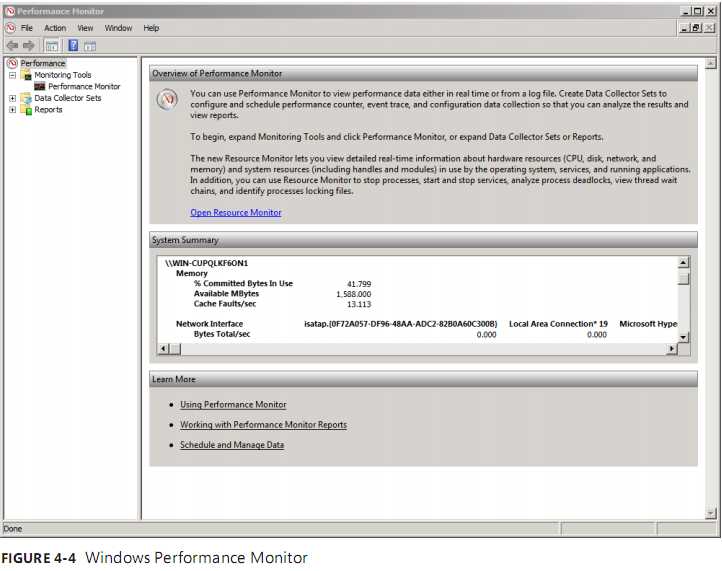Viewport: 722px width, 571px height.
Task: Open the Help icon in the toolbar
Action: tap(73, 45)
